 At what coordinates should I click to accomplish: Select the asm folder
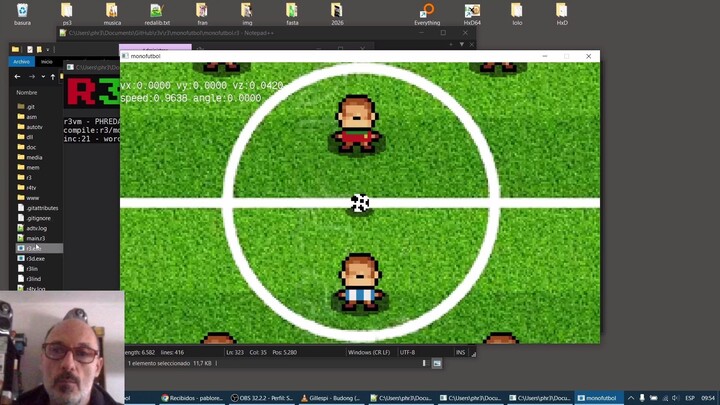(31, 117)
